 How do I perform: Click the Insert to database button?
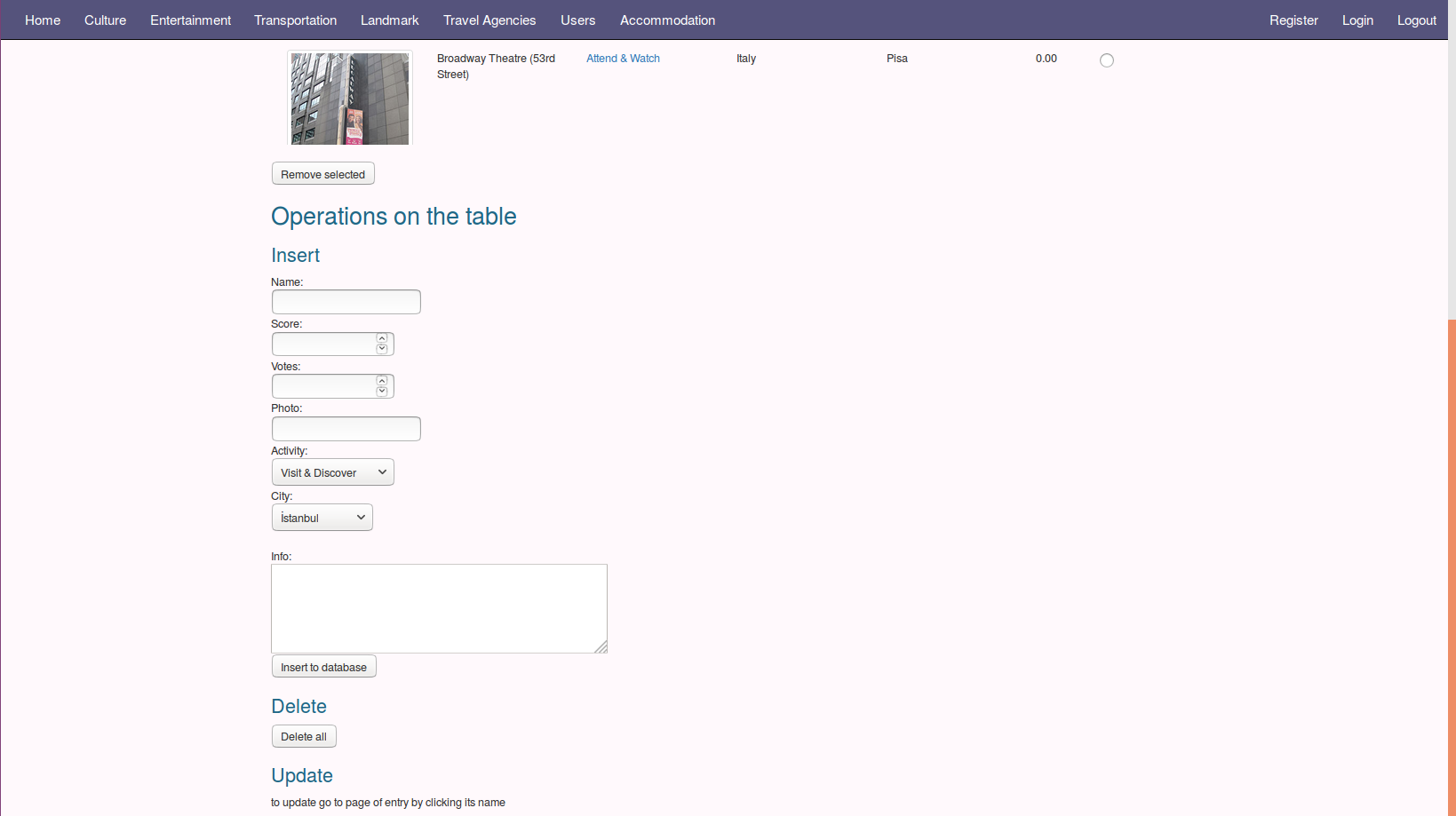pos(323,667)
